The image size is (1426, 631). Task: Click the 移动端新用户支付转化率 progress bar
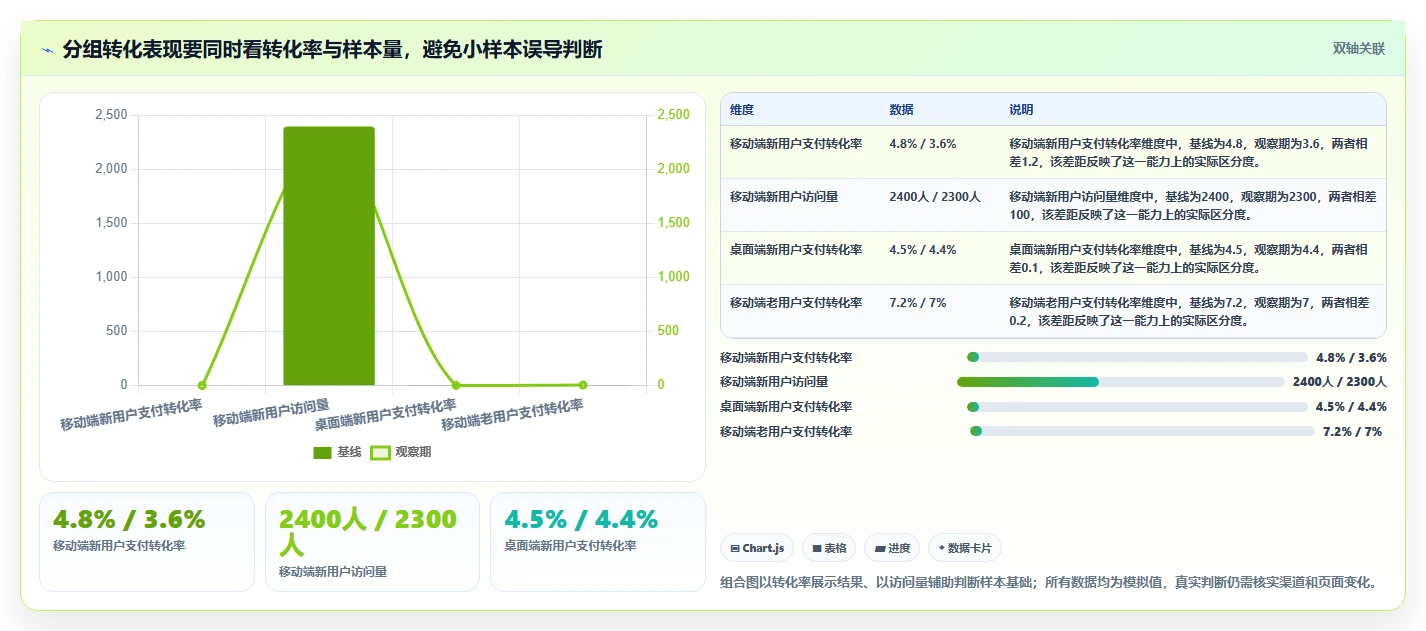pos(1137,357)
